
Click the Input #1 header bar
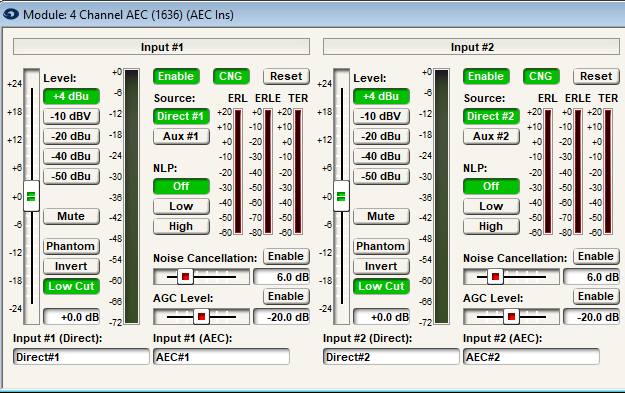point(161,47)
